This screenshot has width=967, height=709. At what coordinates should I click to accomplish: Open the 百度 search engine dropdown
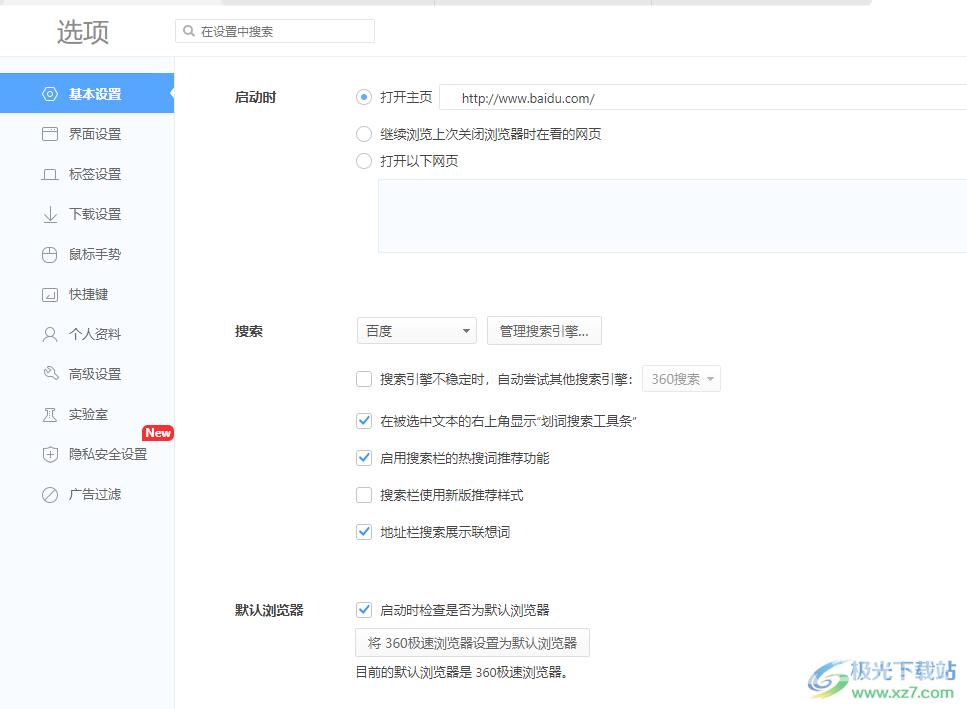[x=417, y=331]
